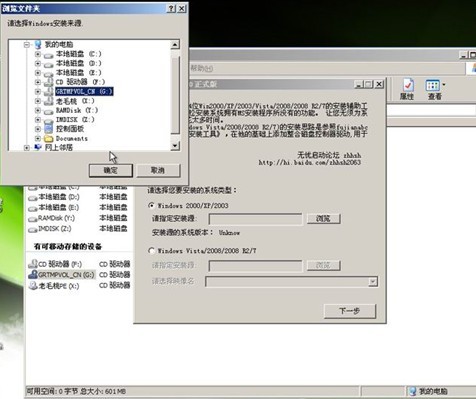
Task: Select GRTMPVOL_CN (G:) in the folder tree
Action: pyautogui.click(x=84, y=91)
